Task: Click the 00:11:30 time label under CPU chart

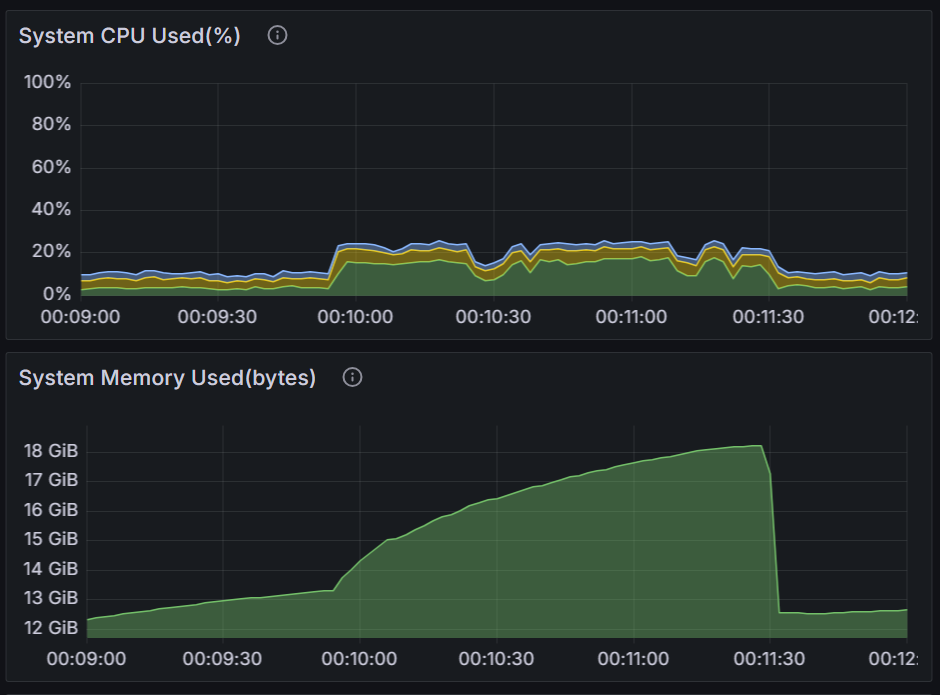Action: pyautogui.click(x=768, y=317)
